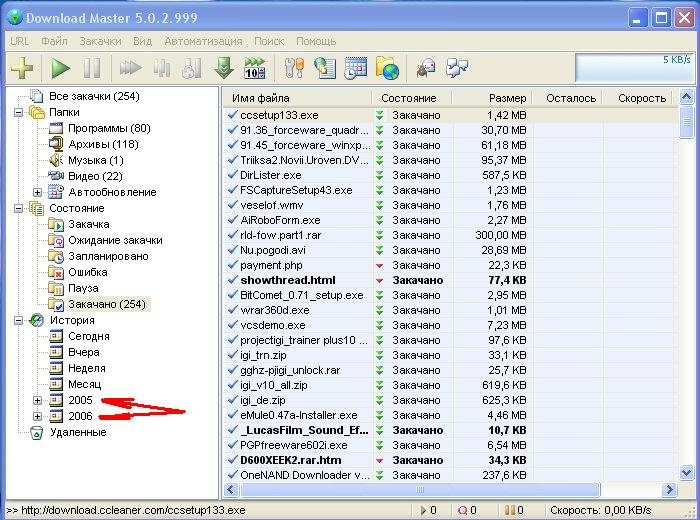Sort by Имя файла column header
This screenshot has width=700, height=520.
coord(297,98)
